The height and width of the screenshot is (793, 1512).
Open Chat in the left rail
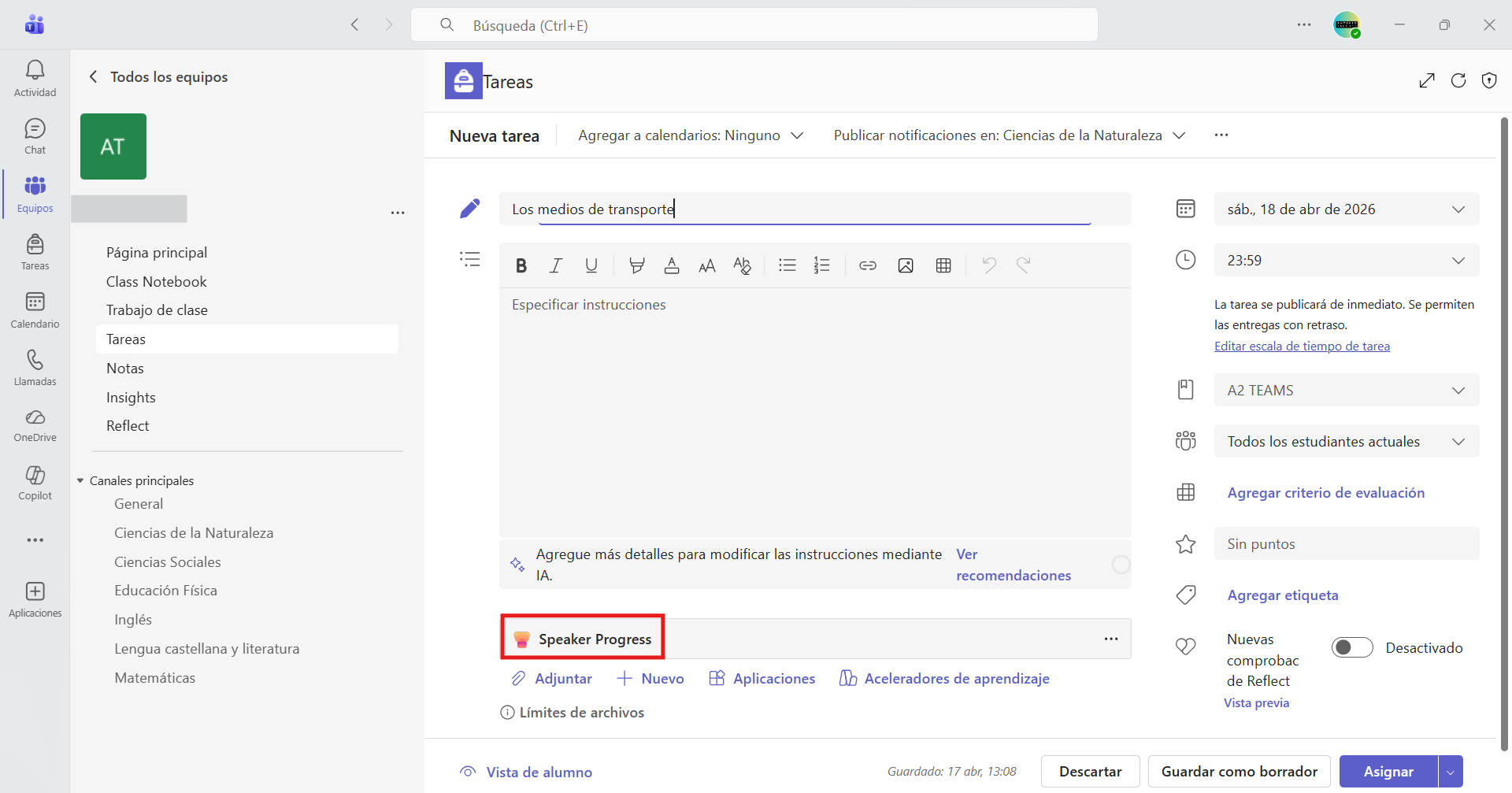(x=35, y=136)
